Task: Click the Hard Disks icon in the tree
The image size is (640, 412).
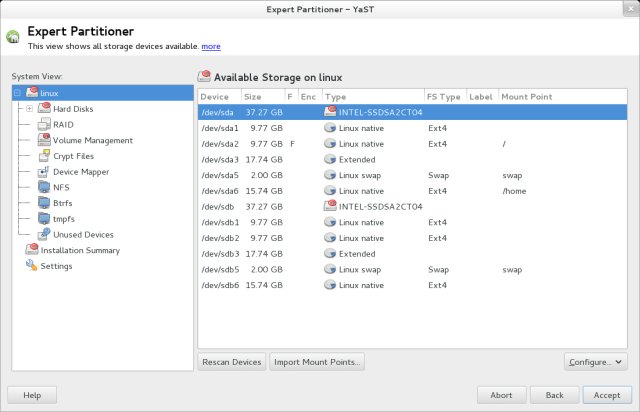Action: click(x=44, y=108)
